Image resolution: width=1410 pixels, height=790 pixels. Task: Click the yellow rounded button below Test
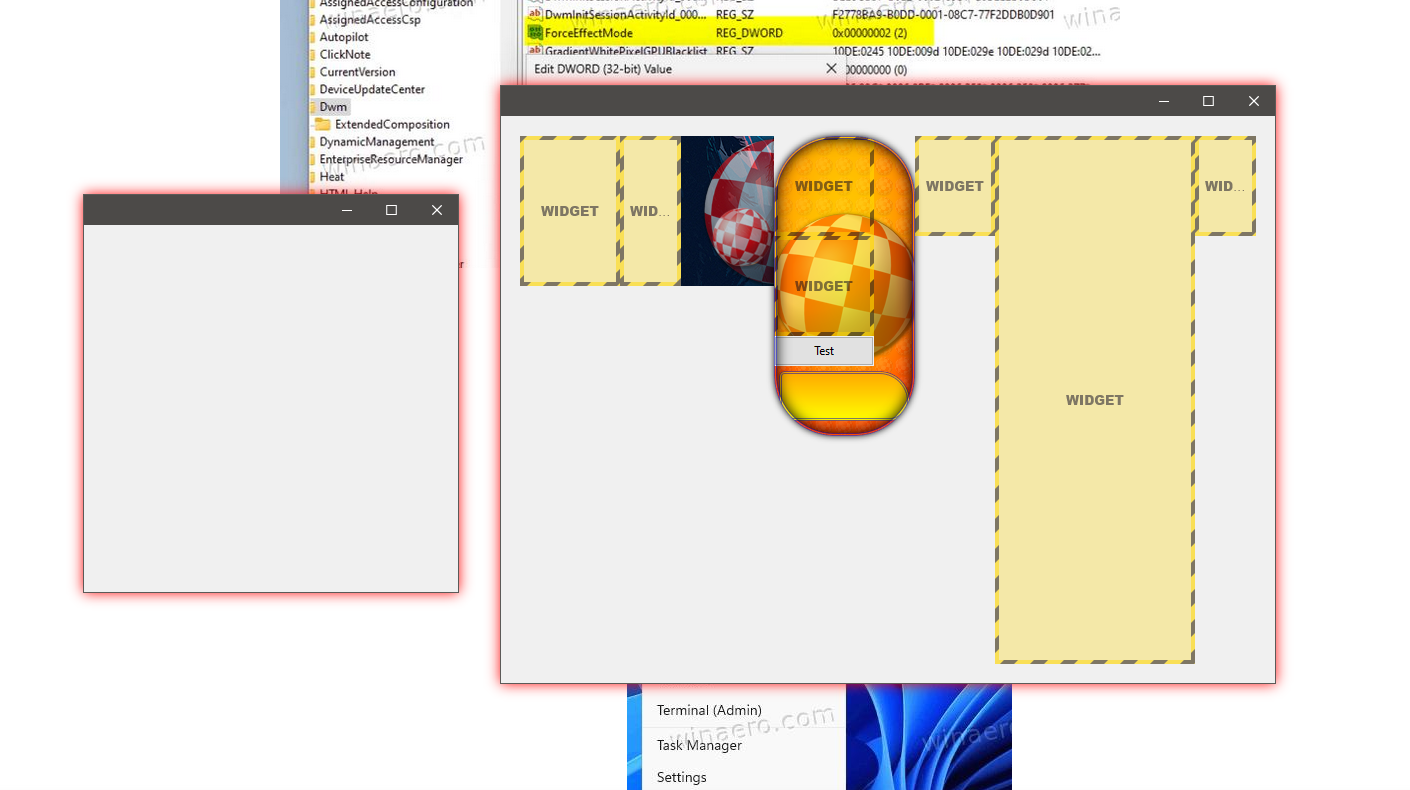(844, 396)
